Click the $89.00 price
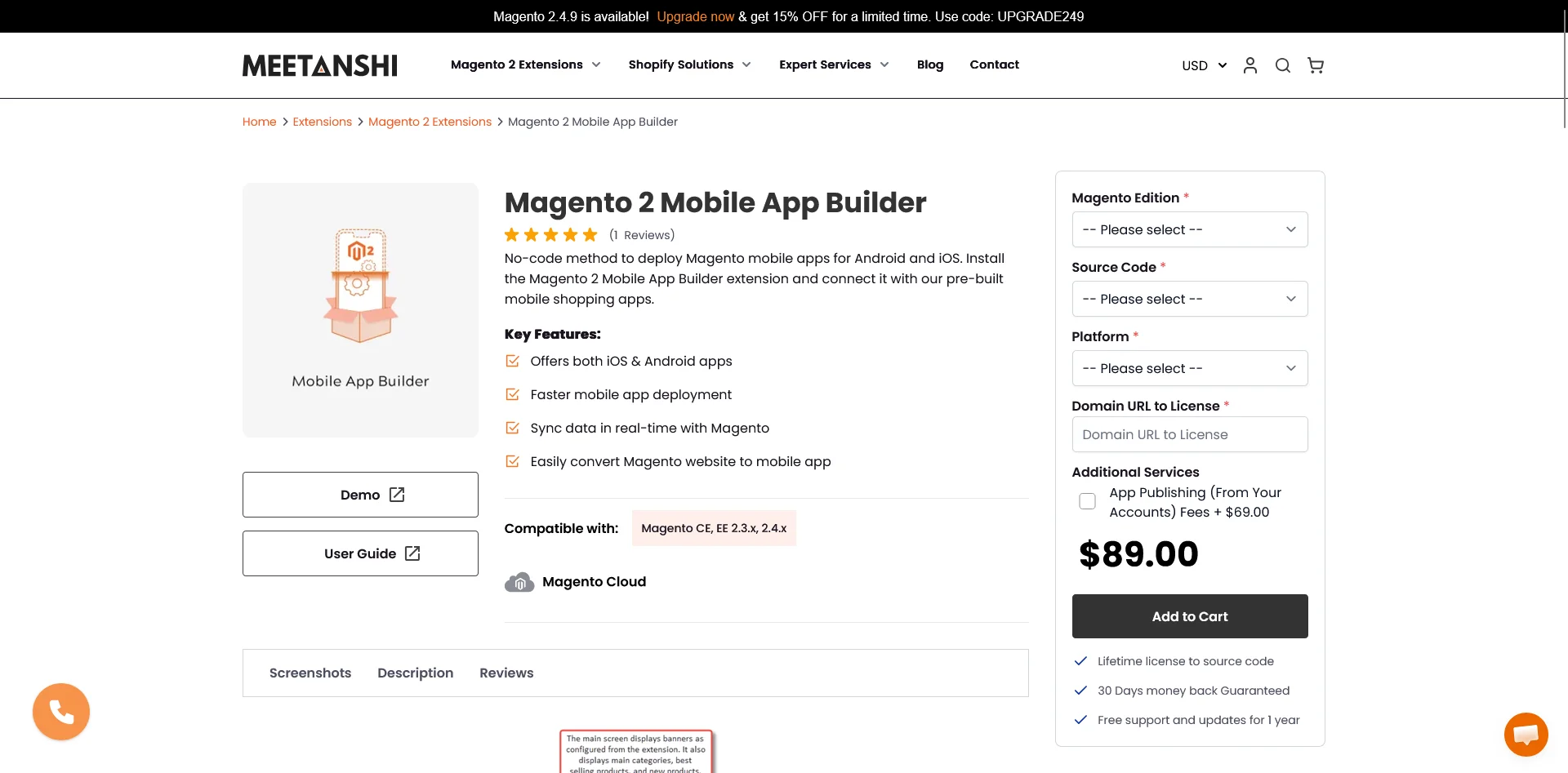The image size is (1568, 773). tap(1138, 554)
